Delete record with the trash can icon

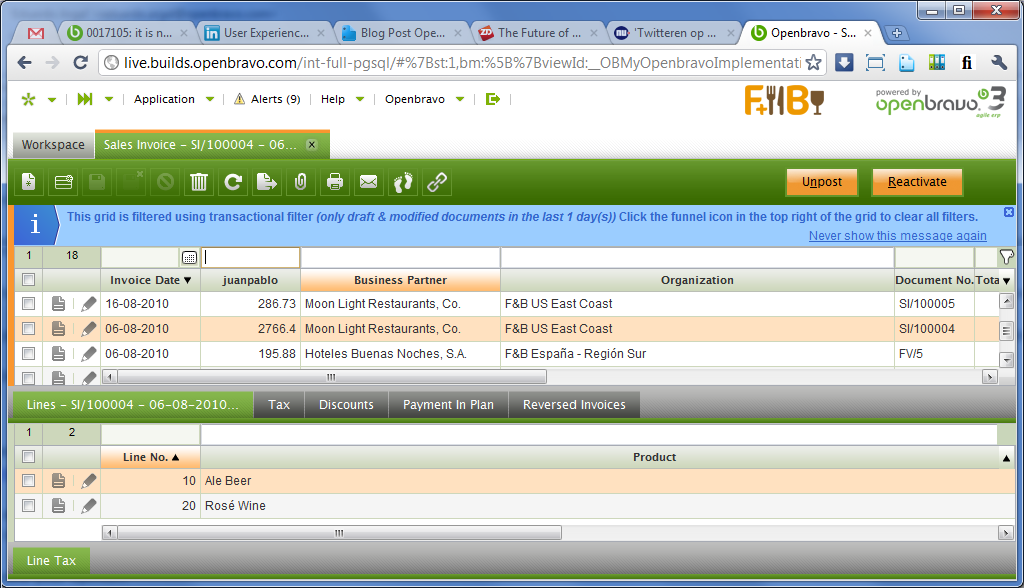[x=199, y=182]
